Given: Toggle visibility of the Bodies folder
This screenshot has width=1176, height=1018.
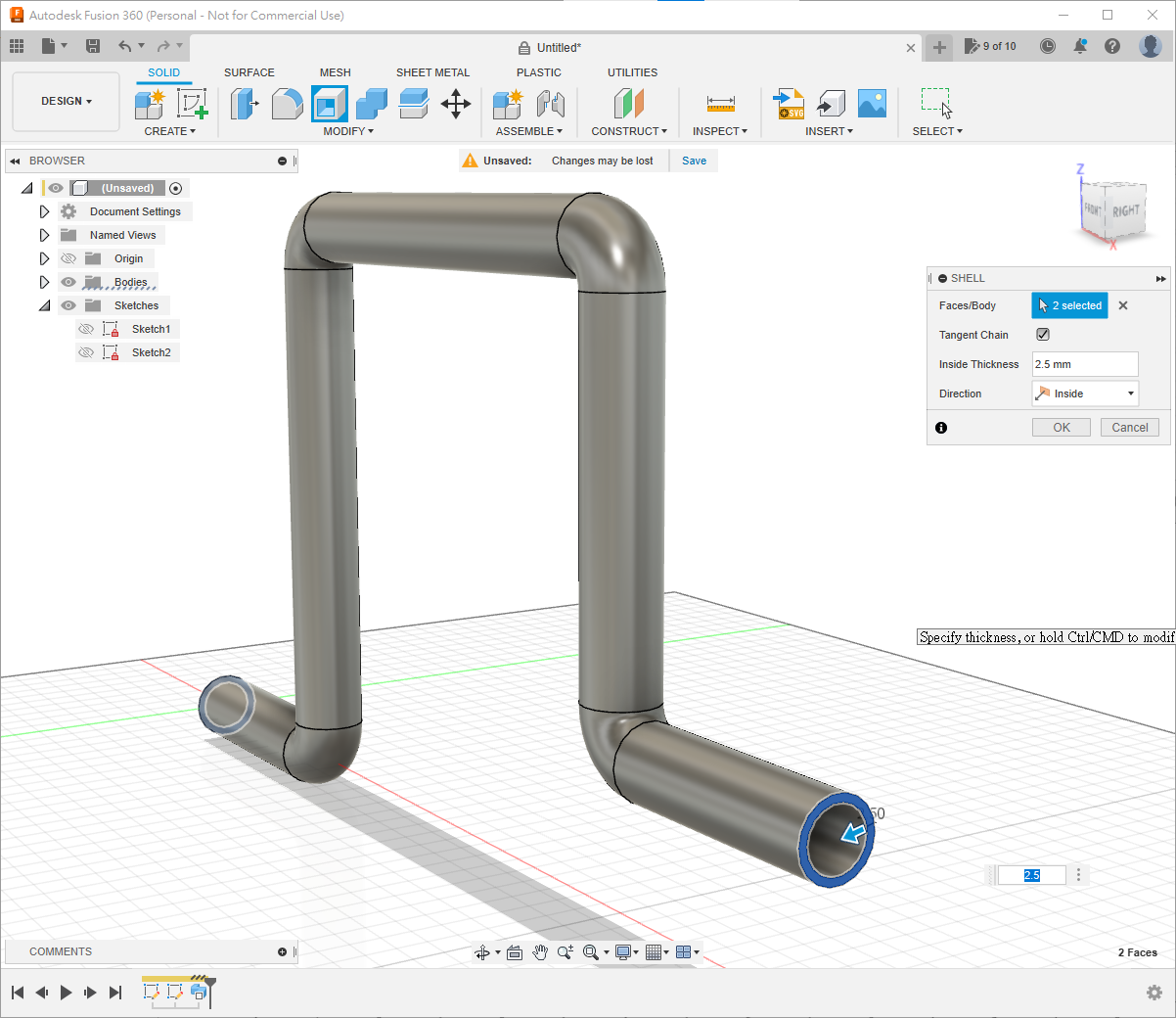Looking at the screenshot, I should click(x=68, y=282).
